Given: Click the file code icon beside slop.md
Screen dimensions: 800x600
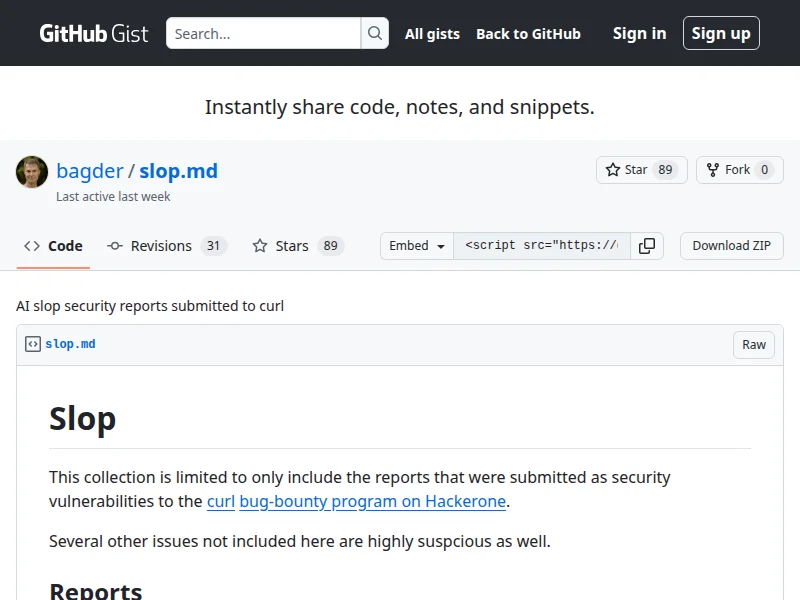Looking at the screenshot, I should coord(33,344).
